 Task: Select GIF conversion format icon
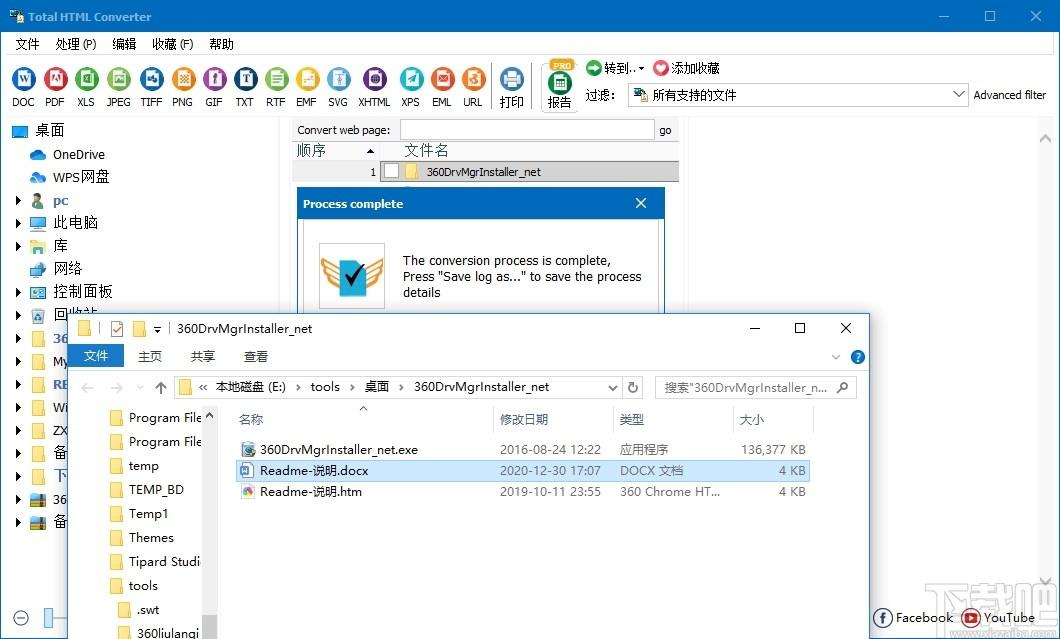(x=214, y=80)
